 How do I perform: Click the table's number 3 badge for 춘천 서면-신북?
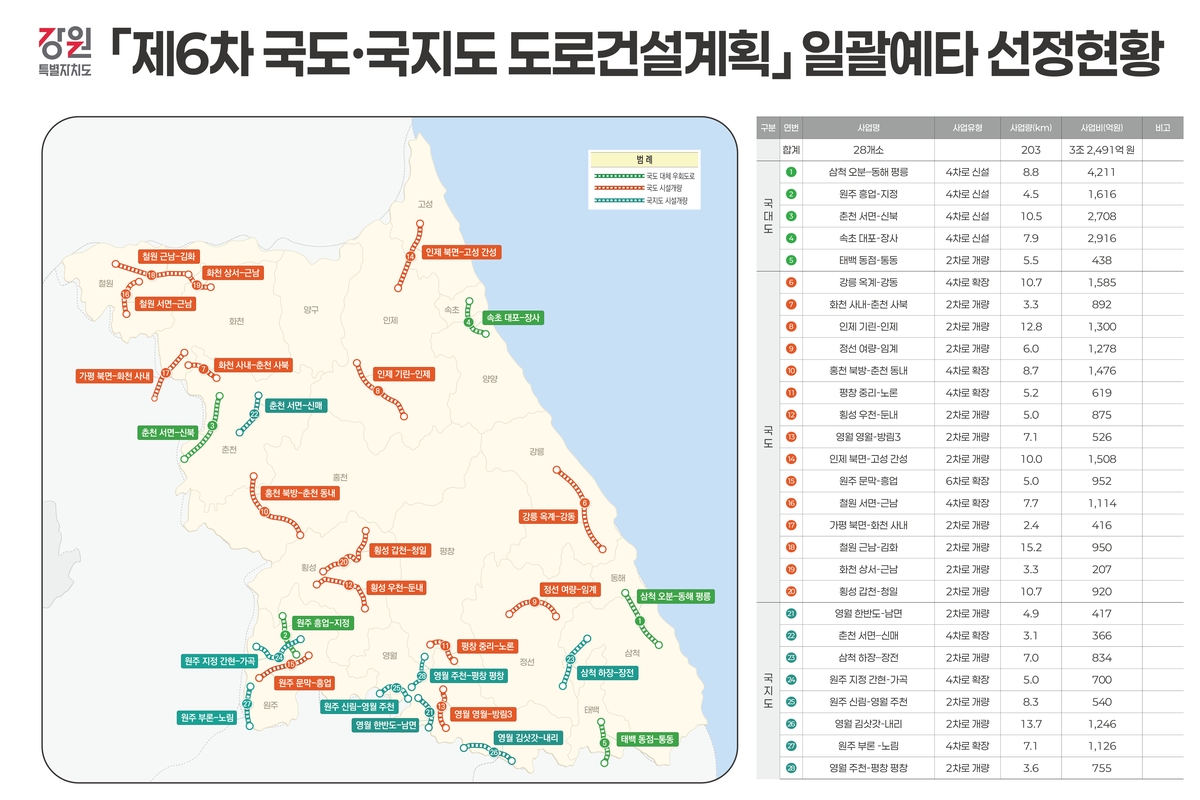[791, 216]
